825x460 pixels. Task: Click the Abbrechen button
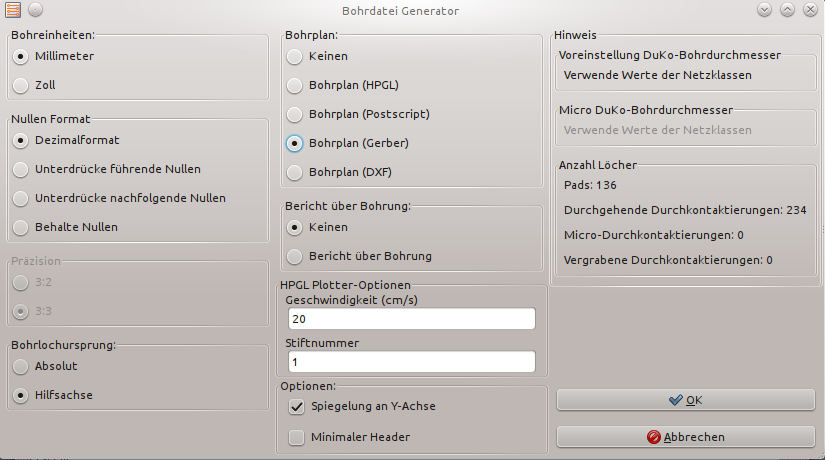coord(686,437)
